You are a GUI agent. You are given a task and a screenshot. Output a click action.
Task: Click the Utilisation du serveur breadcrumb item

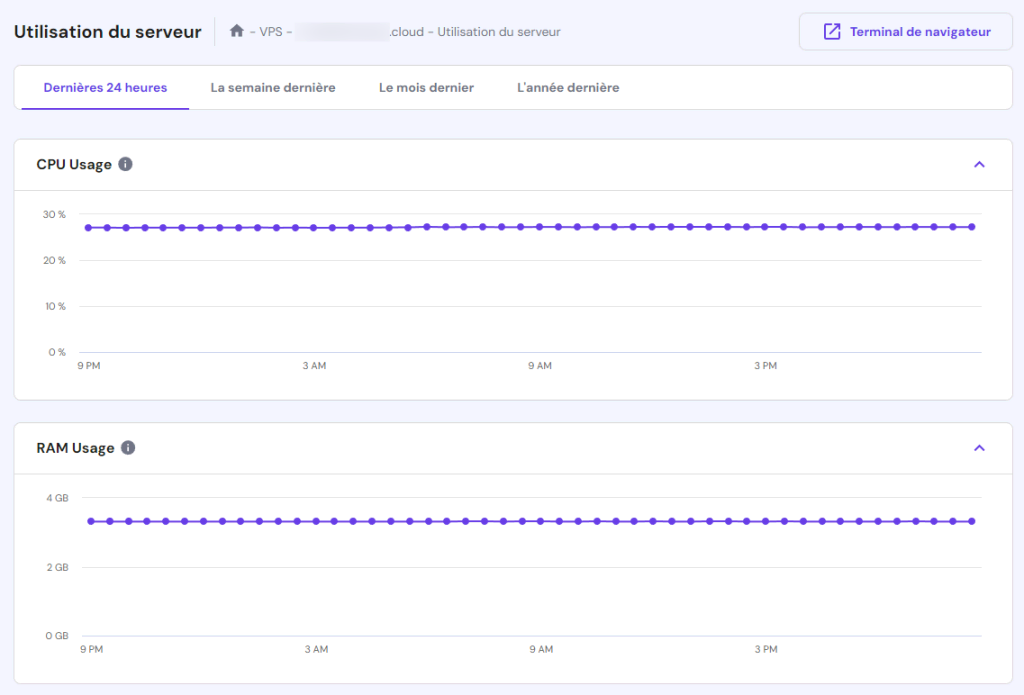pyautogui.click(x=498, y=32)
